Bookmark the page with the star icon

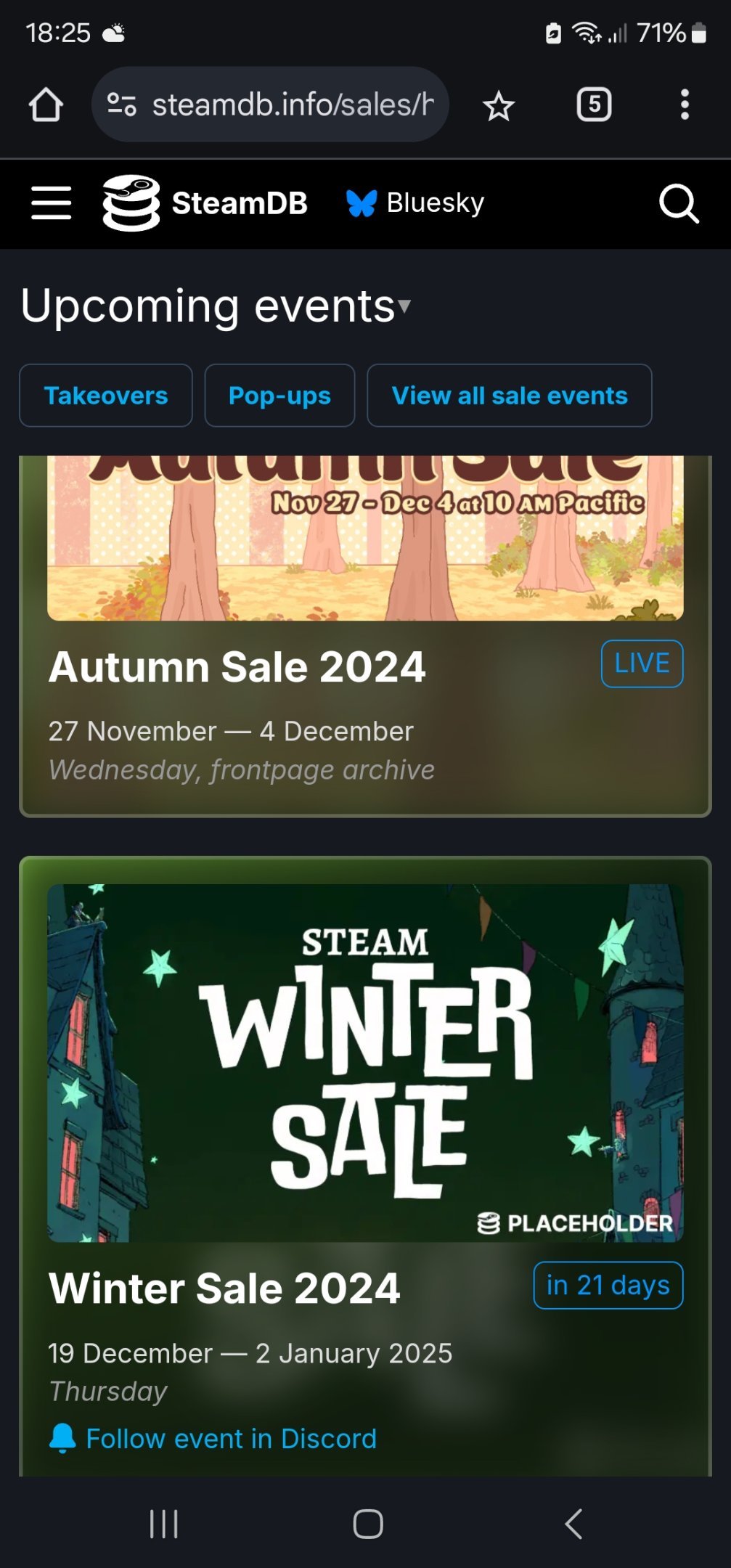499,106
